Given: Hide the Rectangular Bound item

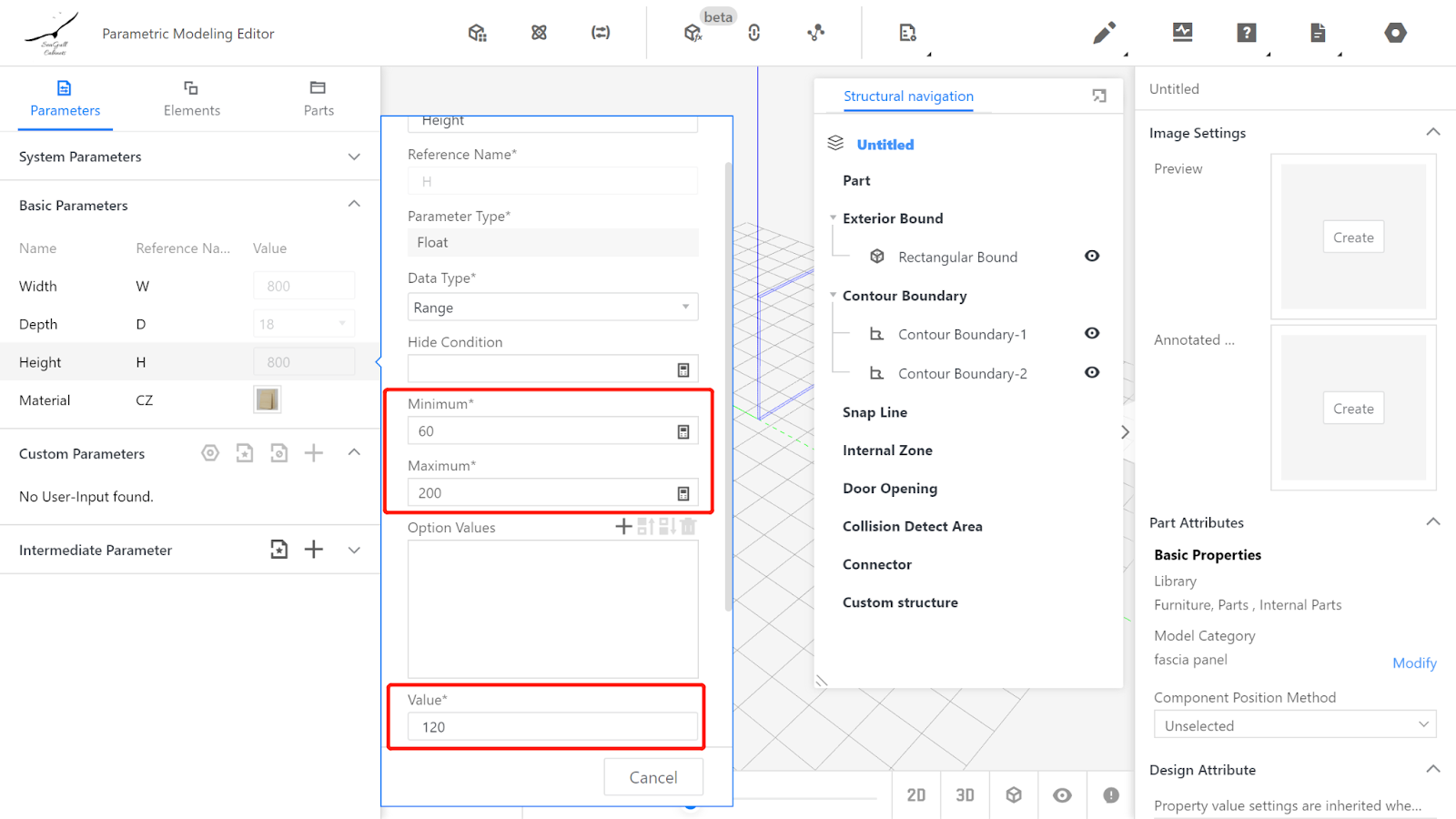Looking at the screenshot, I should [x=1092, y=257].
